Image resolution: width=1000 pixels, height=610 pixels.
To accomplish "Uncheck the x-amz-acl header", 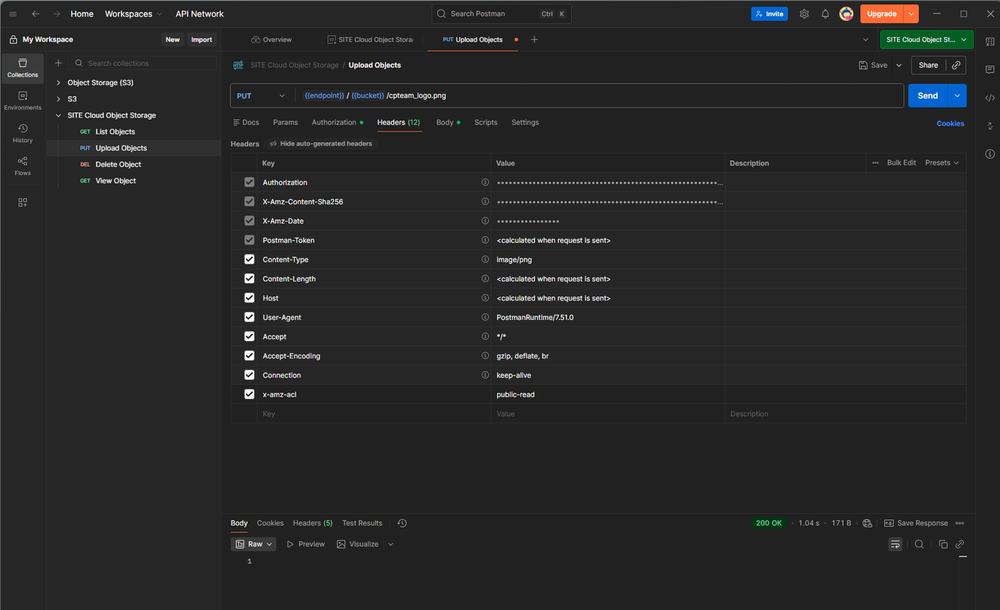I will point(249,394).
